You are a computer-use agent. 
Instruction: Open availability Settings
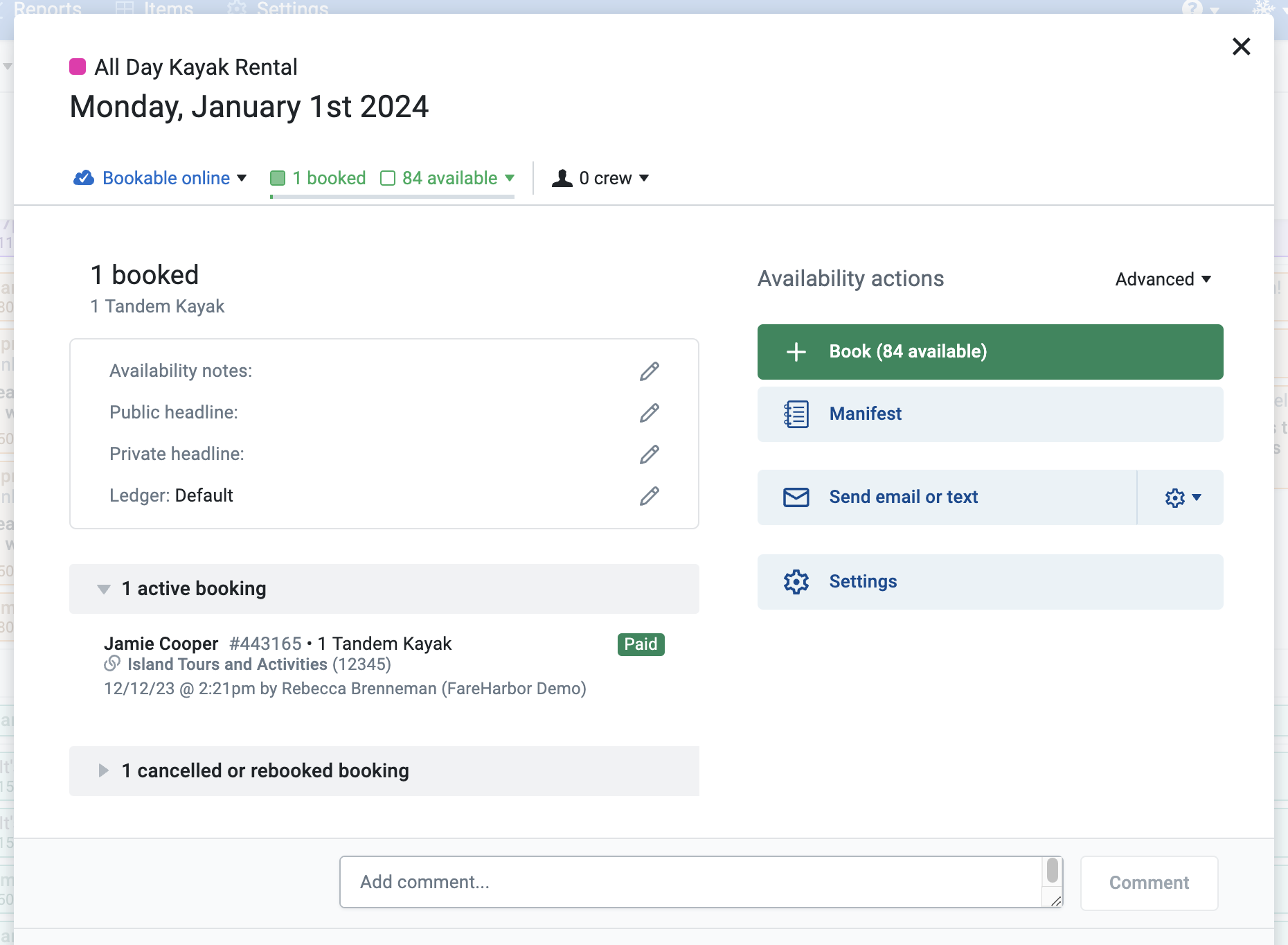click(990, 582)
